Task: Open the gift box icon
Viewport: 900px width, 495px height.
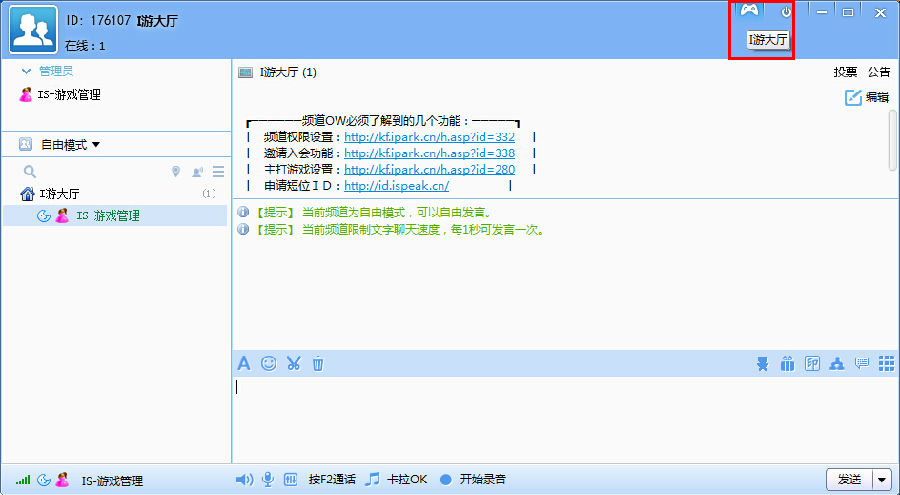Action: coord(787,364)
